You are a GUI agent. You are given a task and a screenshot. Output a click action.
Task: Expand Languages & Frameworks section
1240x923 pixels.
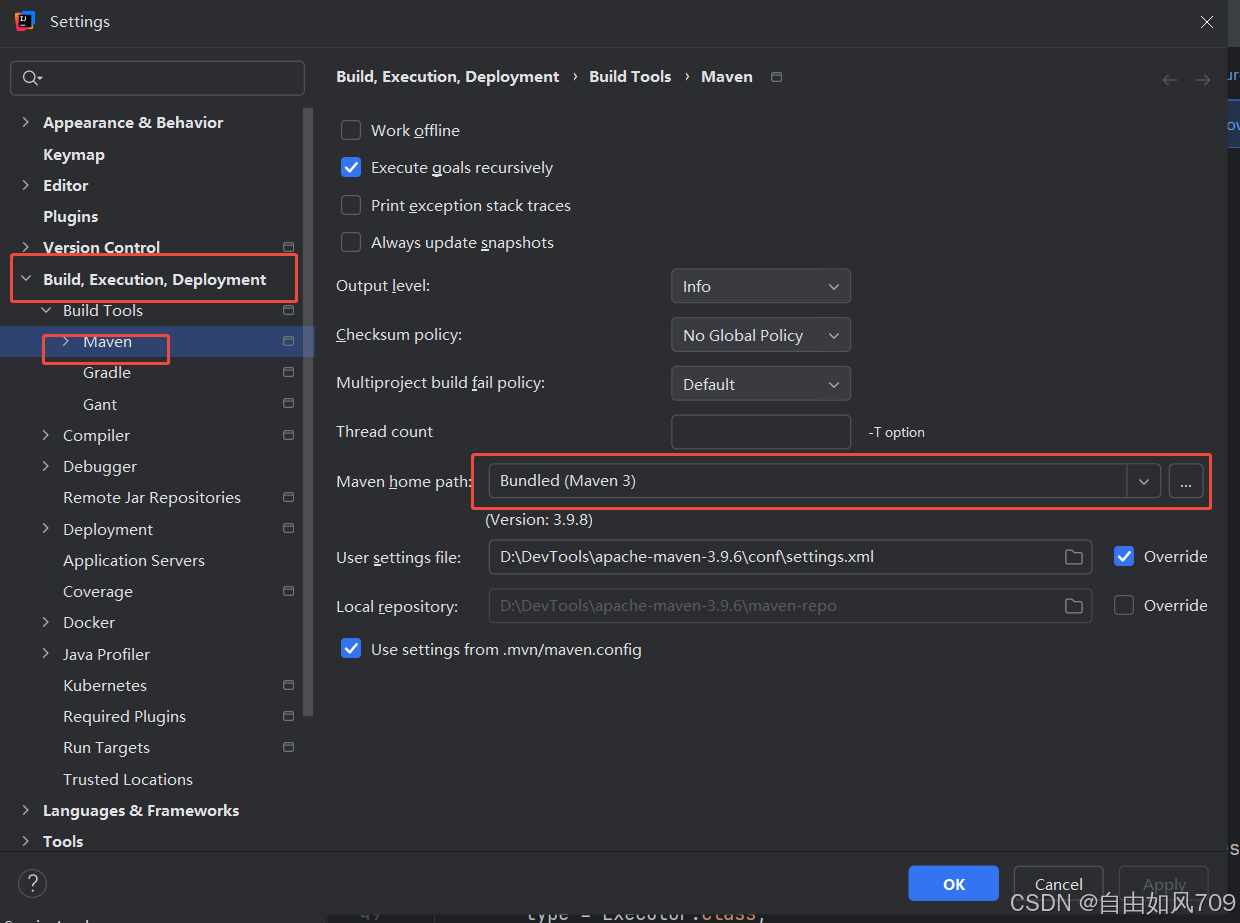26,811
